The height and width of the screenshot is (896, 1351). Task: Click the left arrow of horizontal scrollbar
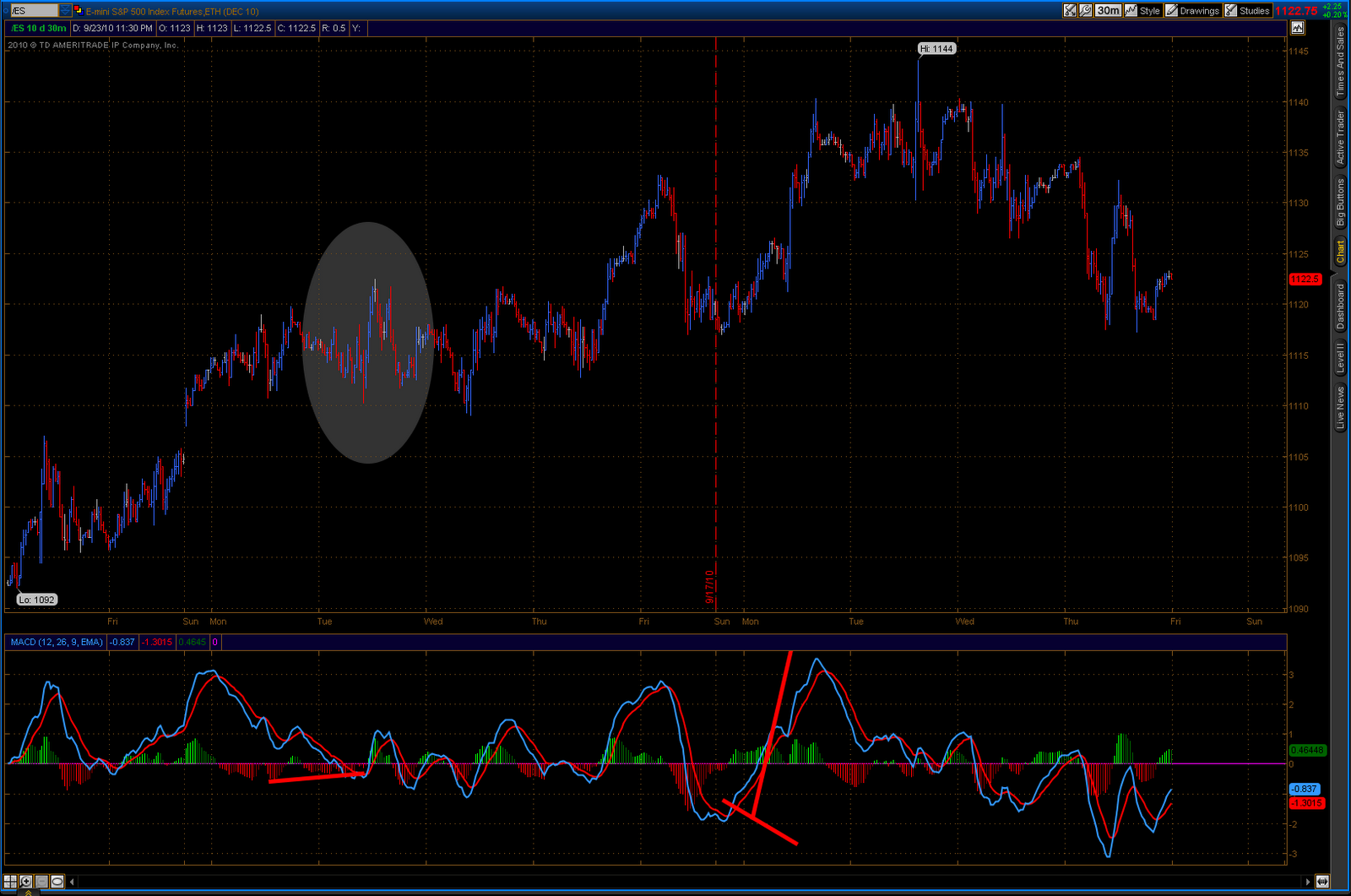(x=73, y=882)
